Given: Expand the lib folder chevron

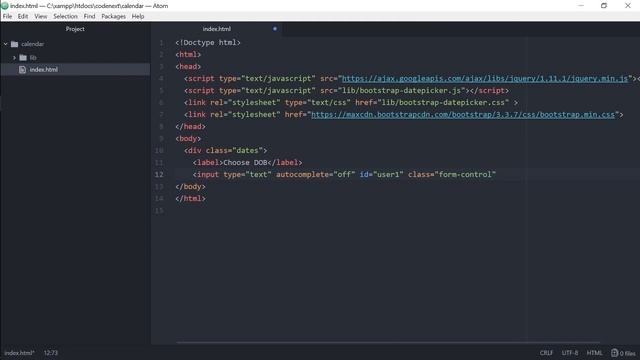Looking at the screenshot, I should pos(14,58).
